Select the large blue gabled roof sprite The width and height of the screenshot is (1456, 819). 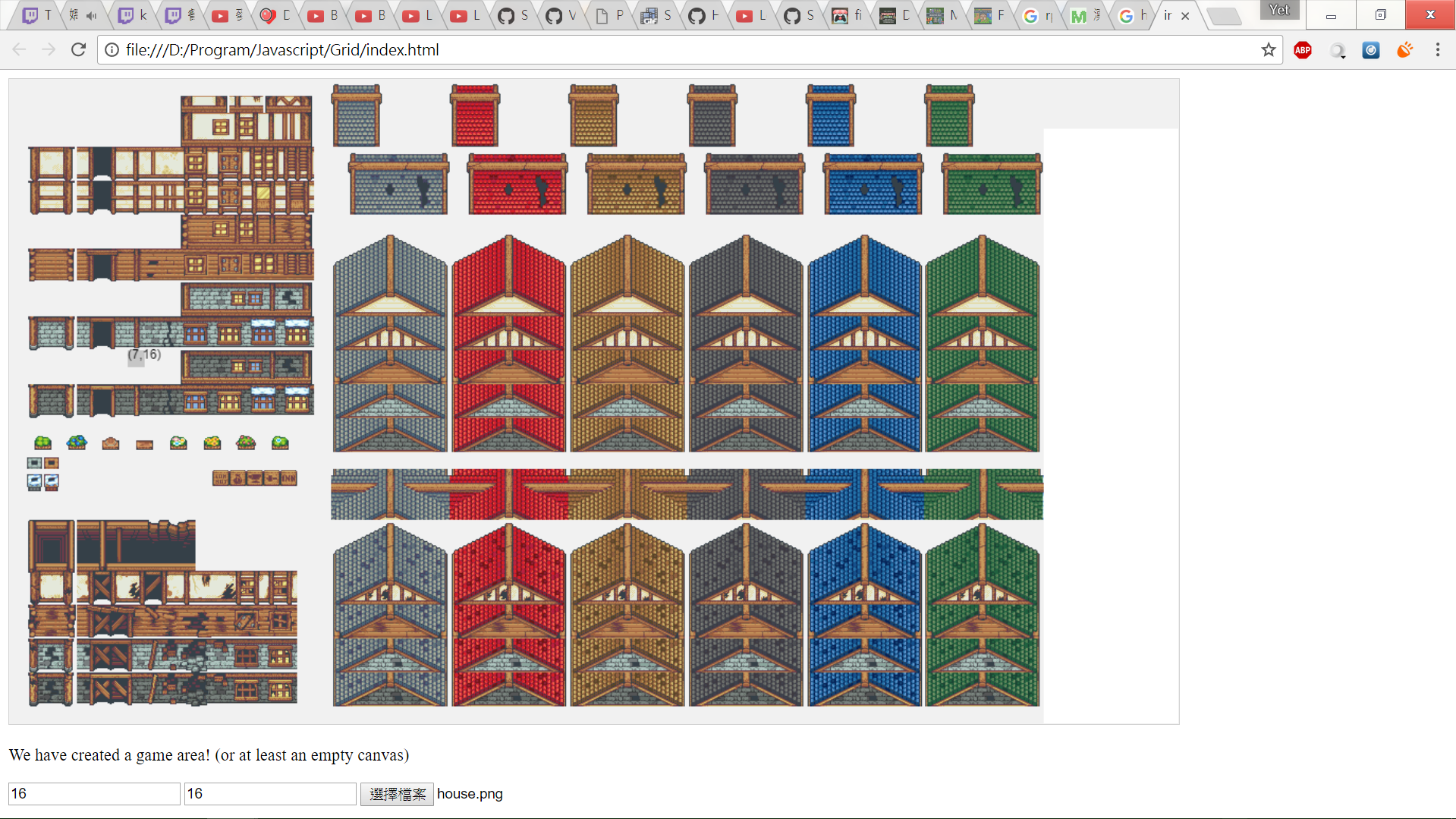(x=865, y=343)
